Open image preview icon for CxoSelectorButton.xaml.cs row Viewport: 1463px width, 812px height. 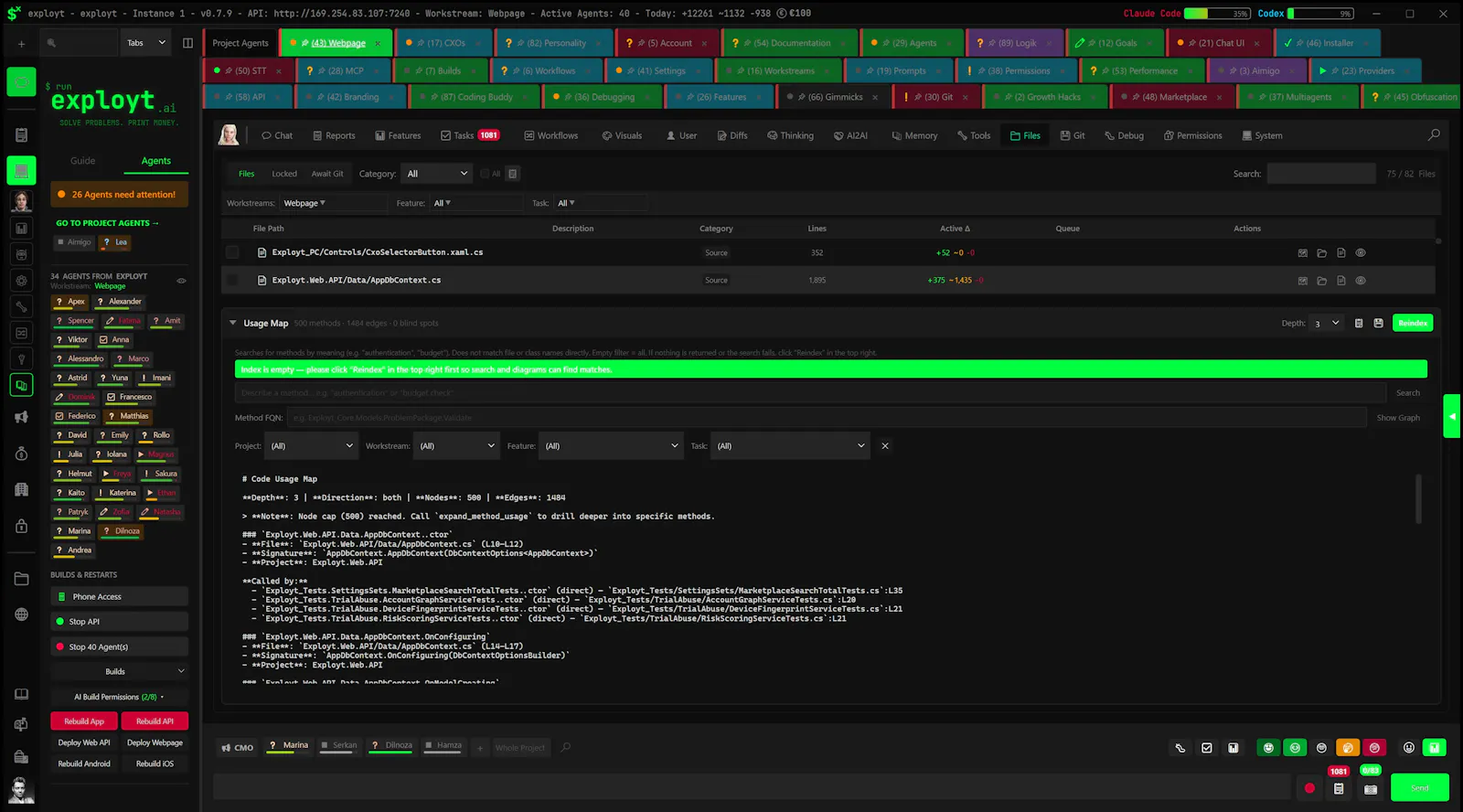1302,252
